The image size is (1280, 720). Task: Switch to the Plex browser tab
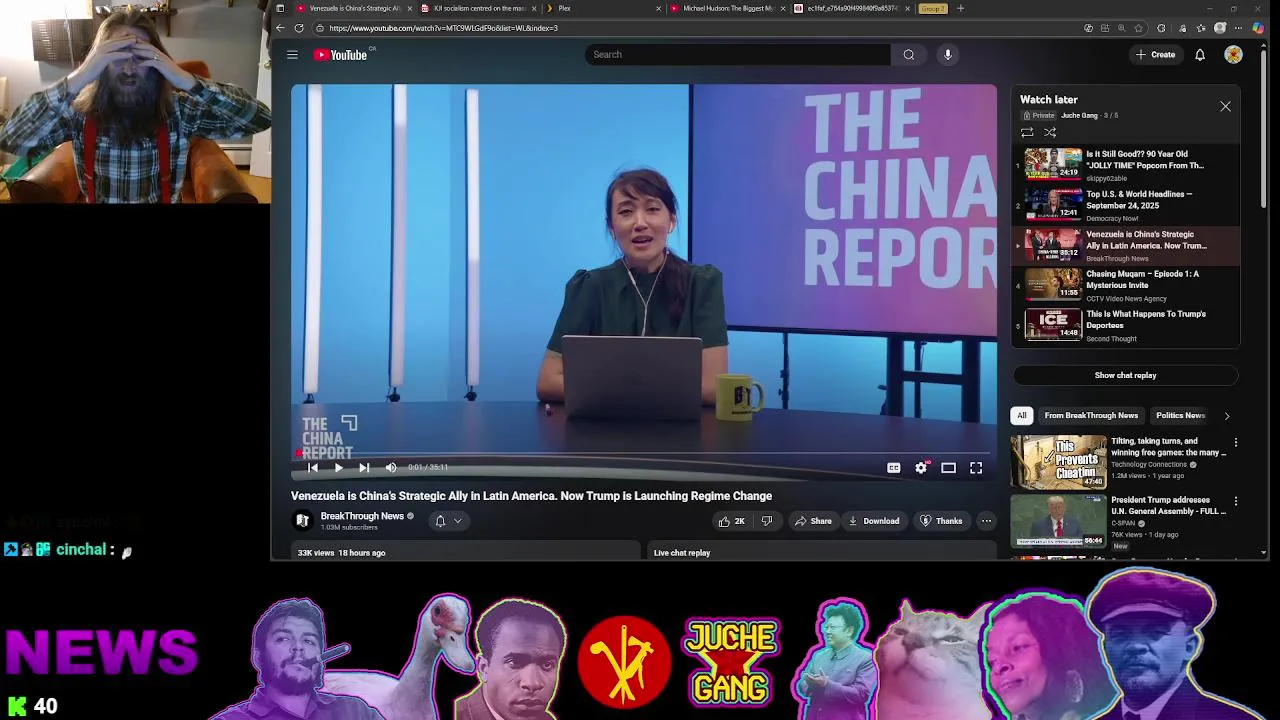pos(603,8)
